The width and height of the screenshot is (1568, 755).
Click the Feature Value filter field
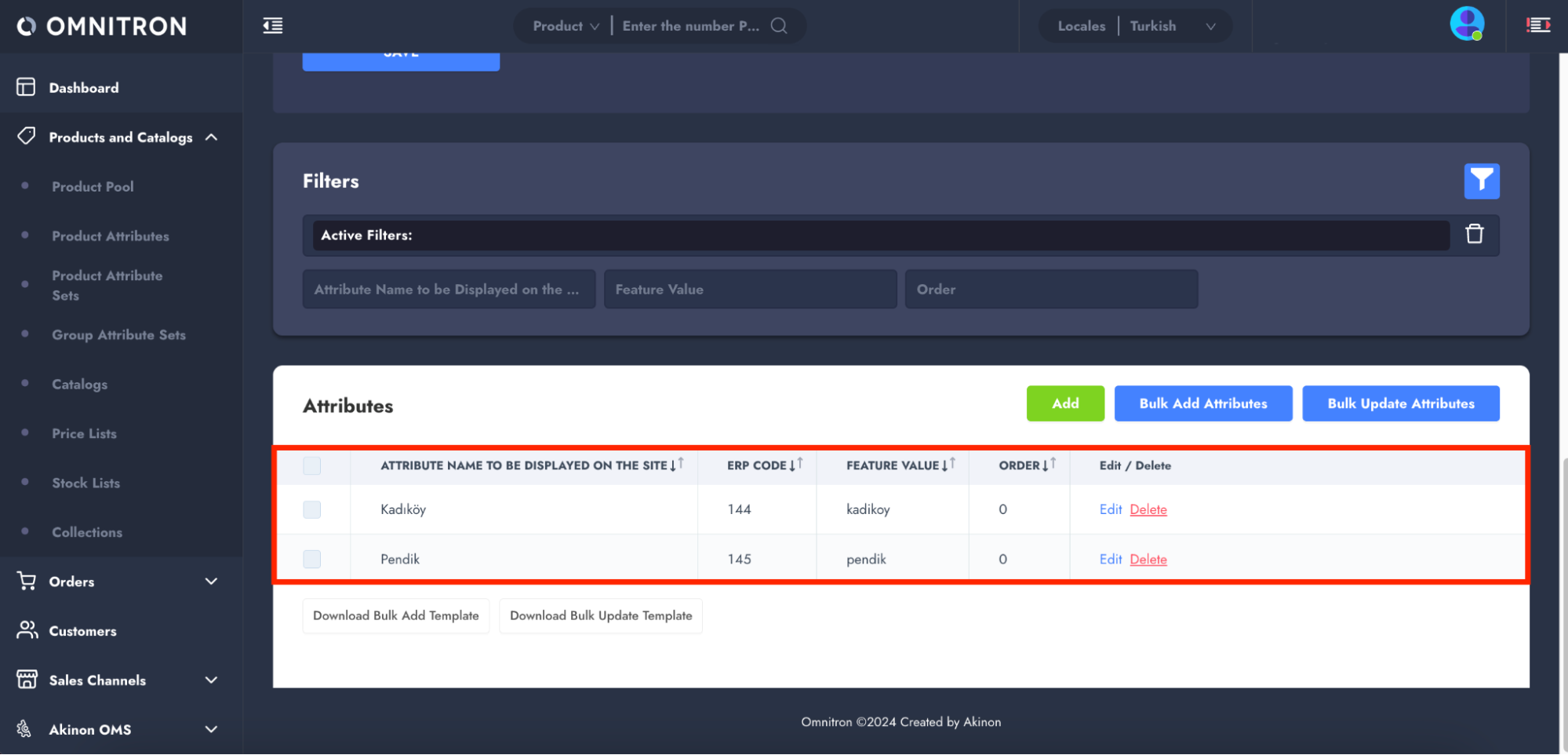click(749, 290)
